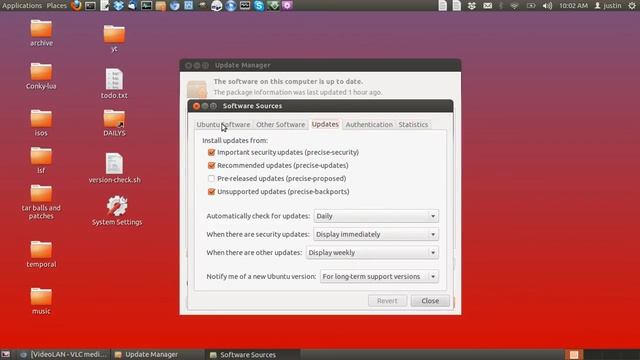This screenshot has height=360, width=640.
Task: Select the todo.txt file icon
Action: pyautogui.click(x=114, y=84)
